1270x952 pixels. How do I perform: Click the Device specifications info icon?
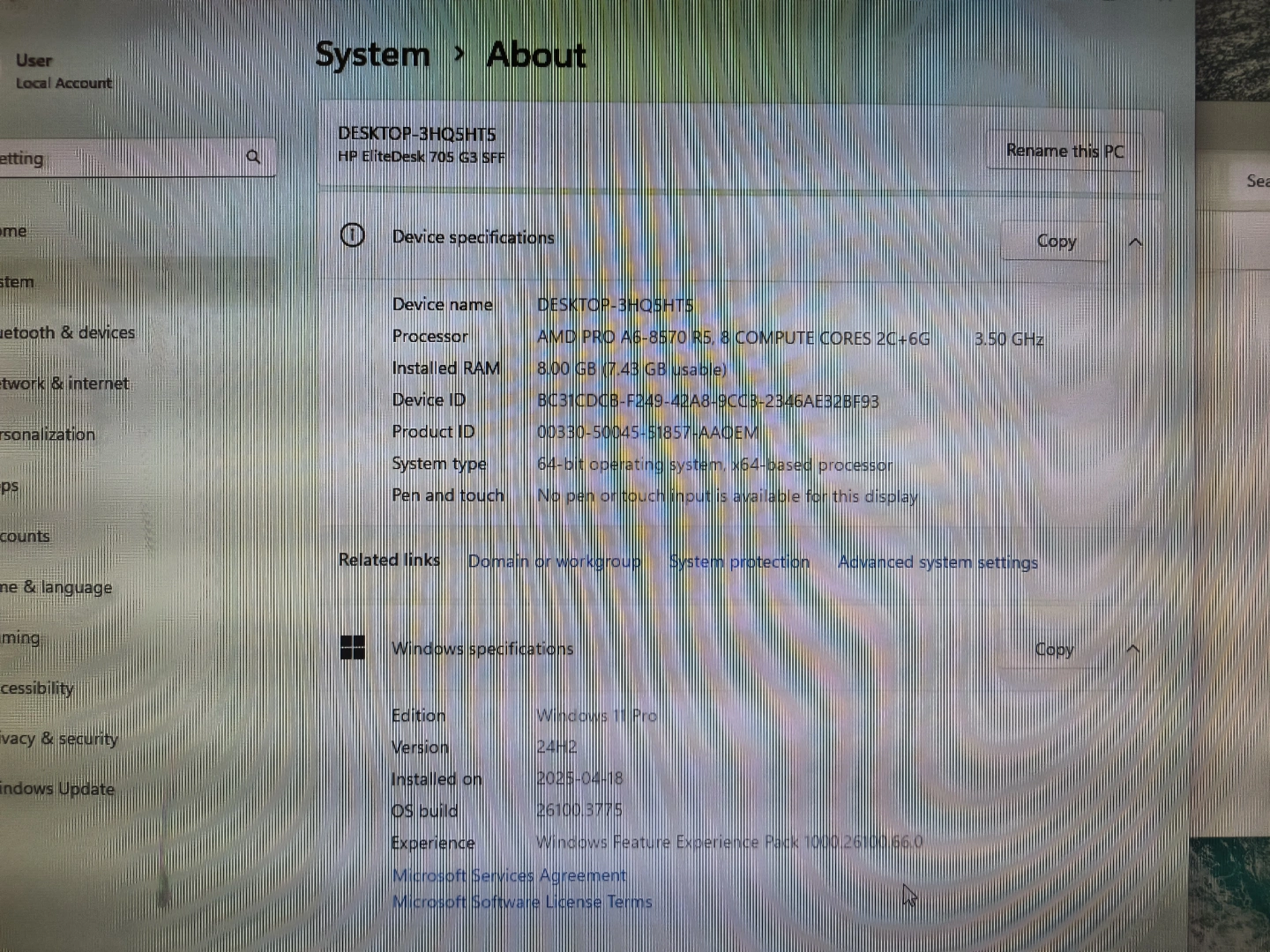[352, 235]
